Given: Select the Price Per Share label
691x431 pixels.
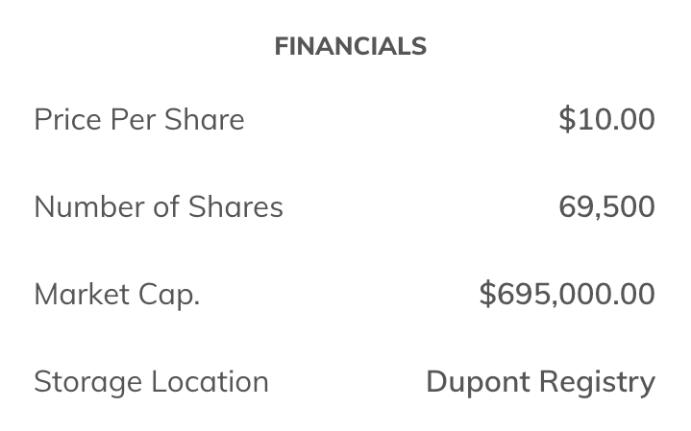Looking at the screenshot, I should tap(139, 120).
